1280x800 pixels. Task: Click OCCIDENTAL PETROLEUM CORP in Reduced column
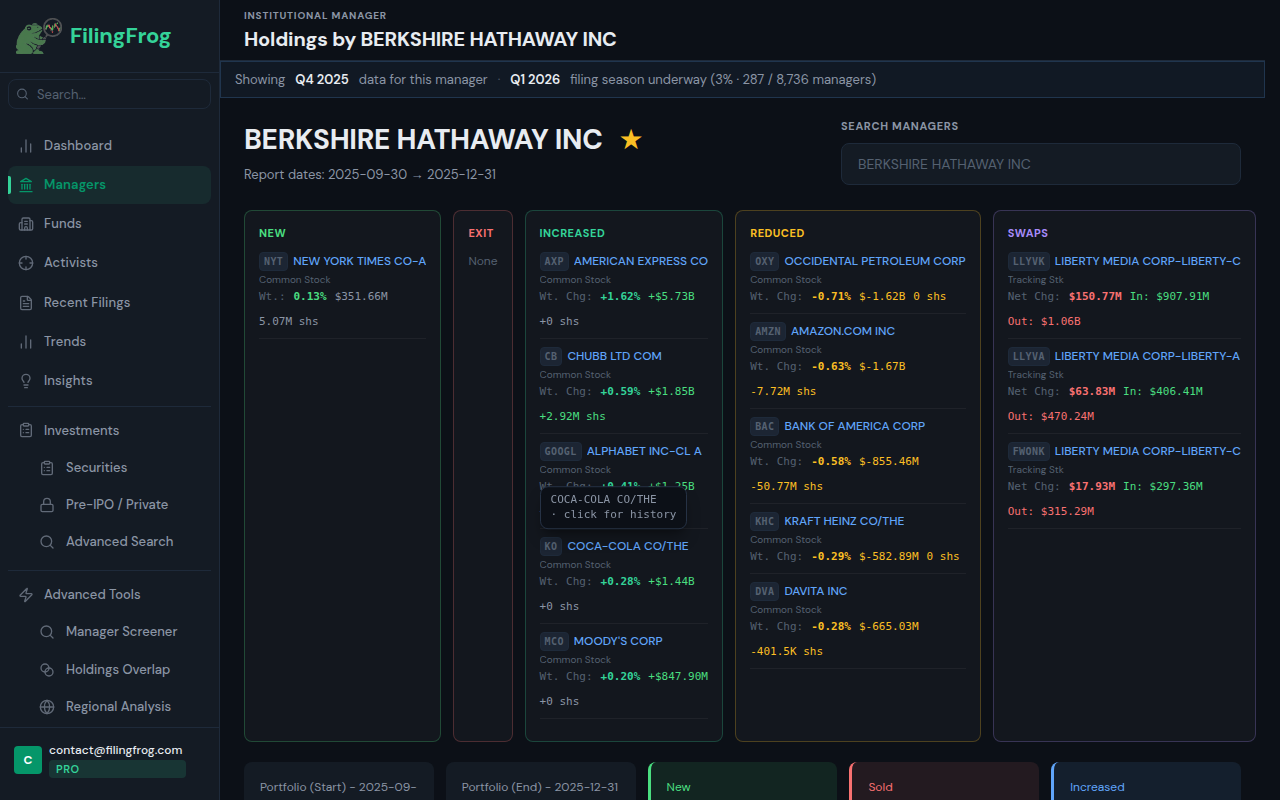[873, 260]
